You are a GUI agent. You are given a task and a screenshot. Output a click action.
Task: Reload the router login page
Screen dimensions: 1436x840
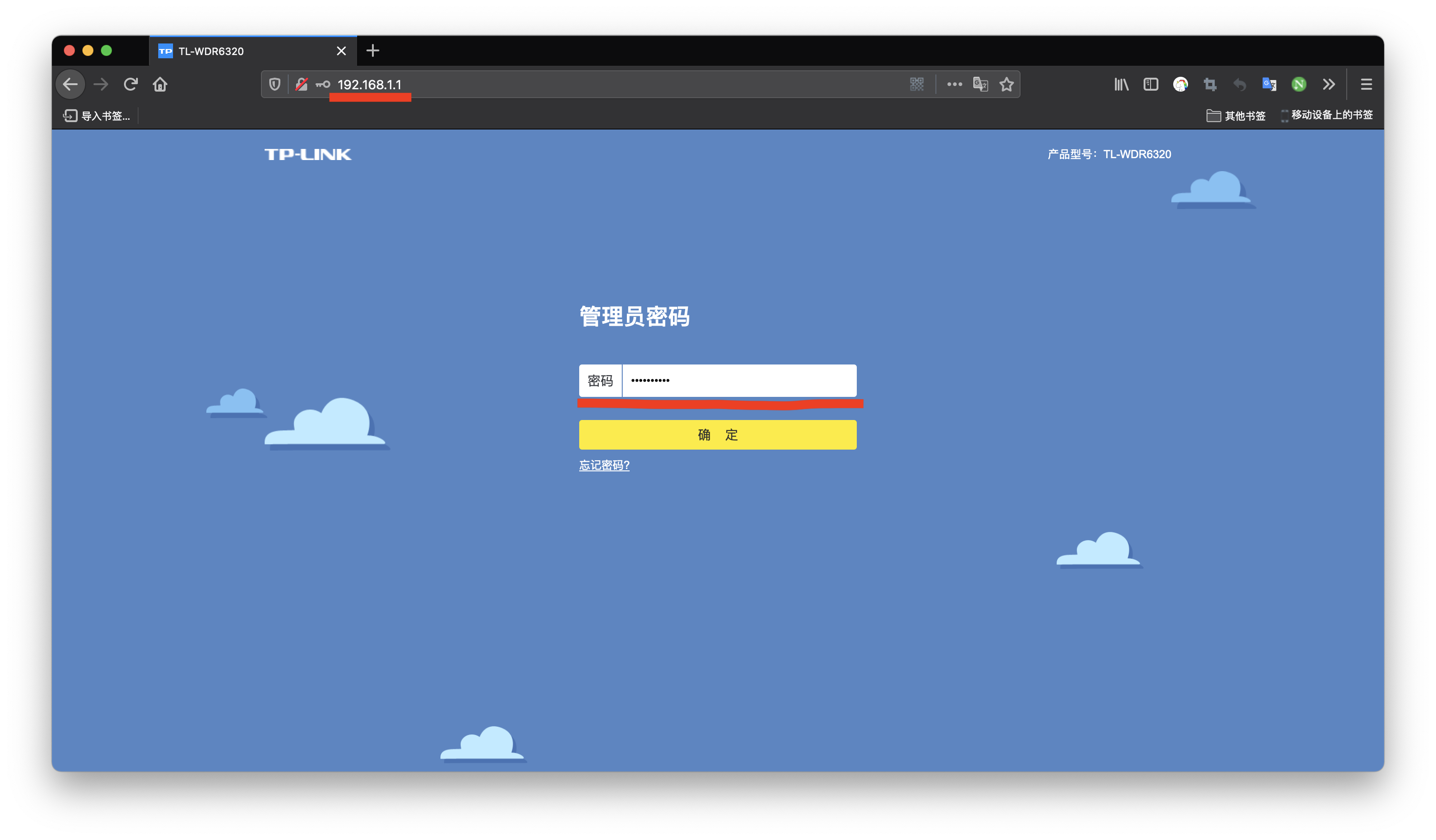point(130,84)
